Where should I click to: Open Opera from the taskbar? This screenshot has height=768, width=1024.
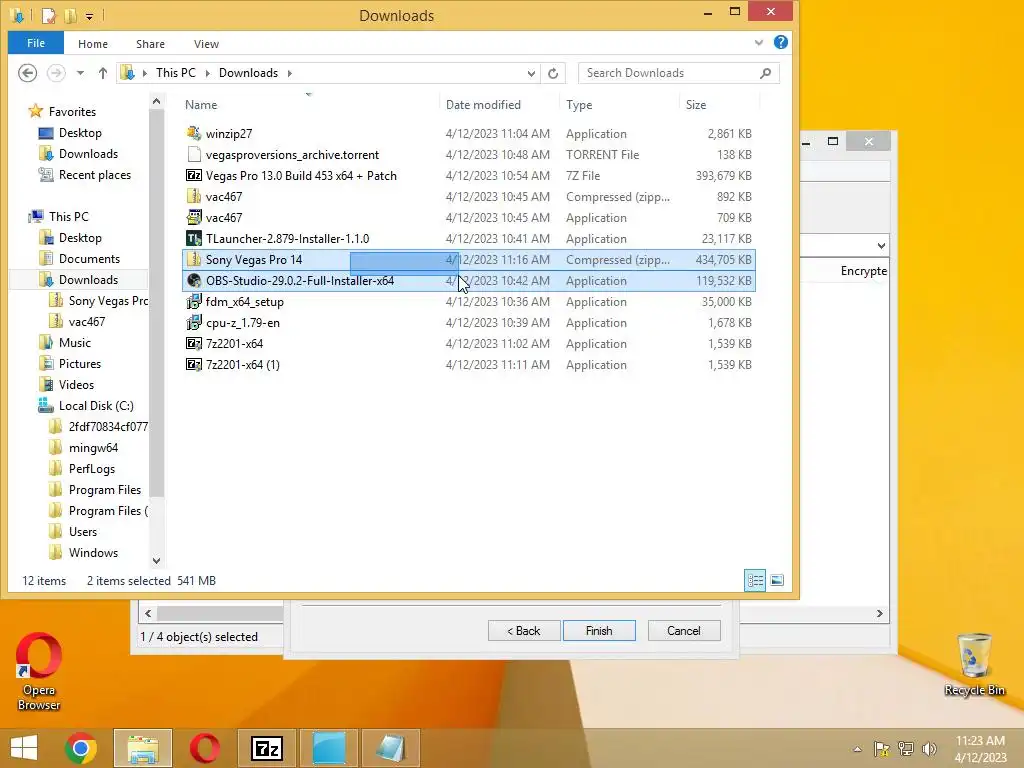point(205,748)
